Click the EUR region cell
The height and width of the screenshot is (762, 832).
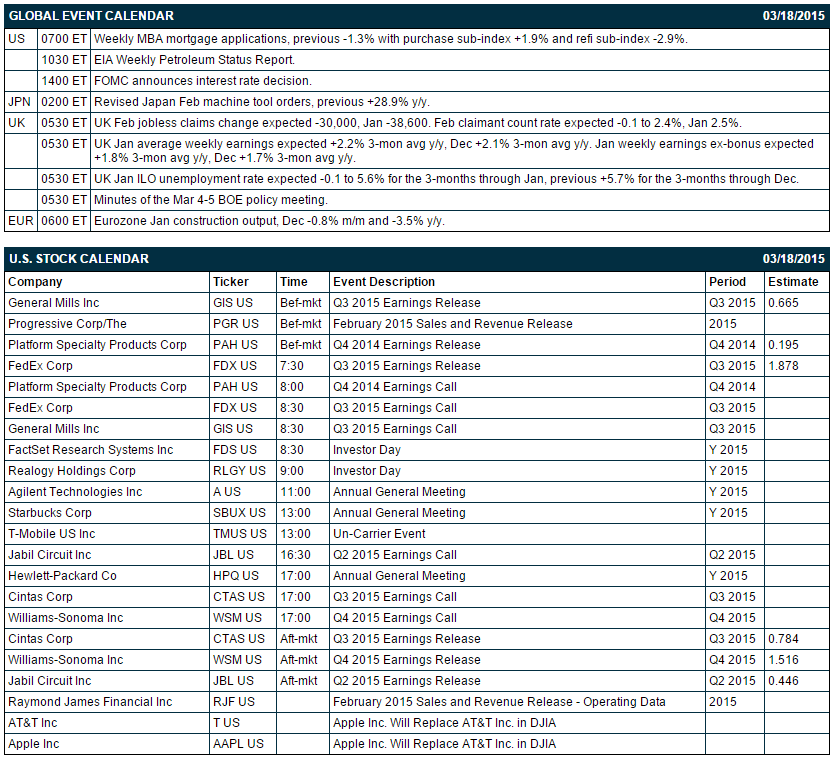point(20,221)
